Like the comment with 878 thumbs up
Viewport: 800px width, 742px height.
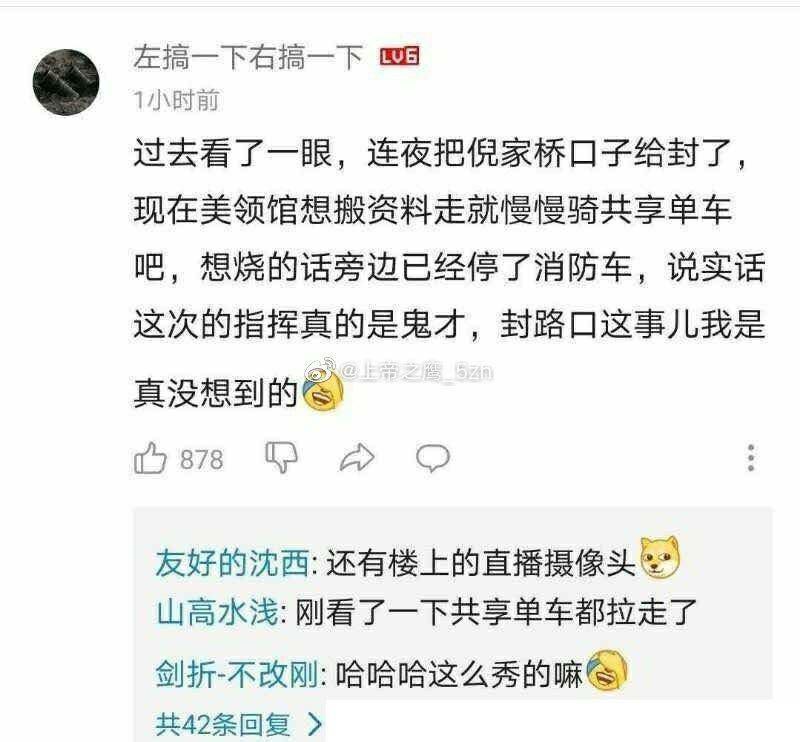(150, 457)
